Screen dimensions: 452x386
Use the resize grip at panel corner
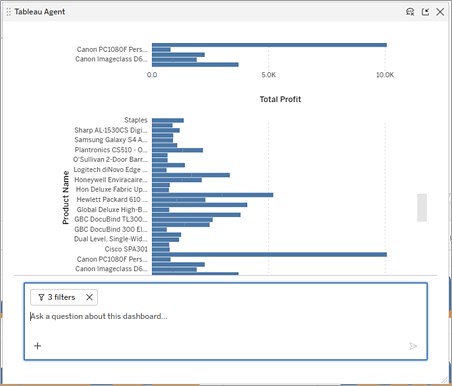(x=444, y=380)
